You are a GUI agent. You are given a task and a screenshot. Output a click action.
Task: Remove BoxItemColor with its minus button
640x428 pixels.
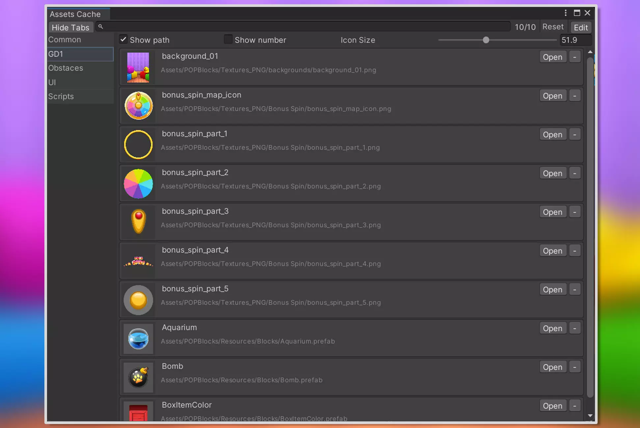tap(575, 406)
